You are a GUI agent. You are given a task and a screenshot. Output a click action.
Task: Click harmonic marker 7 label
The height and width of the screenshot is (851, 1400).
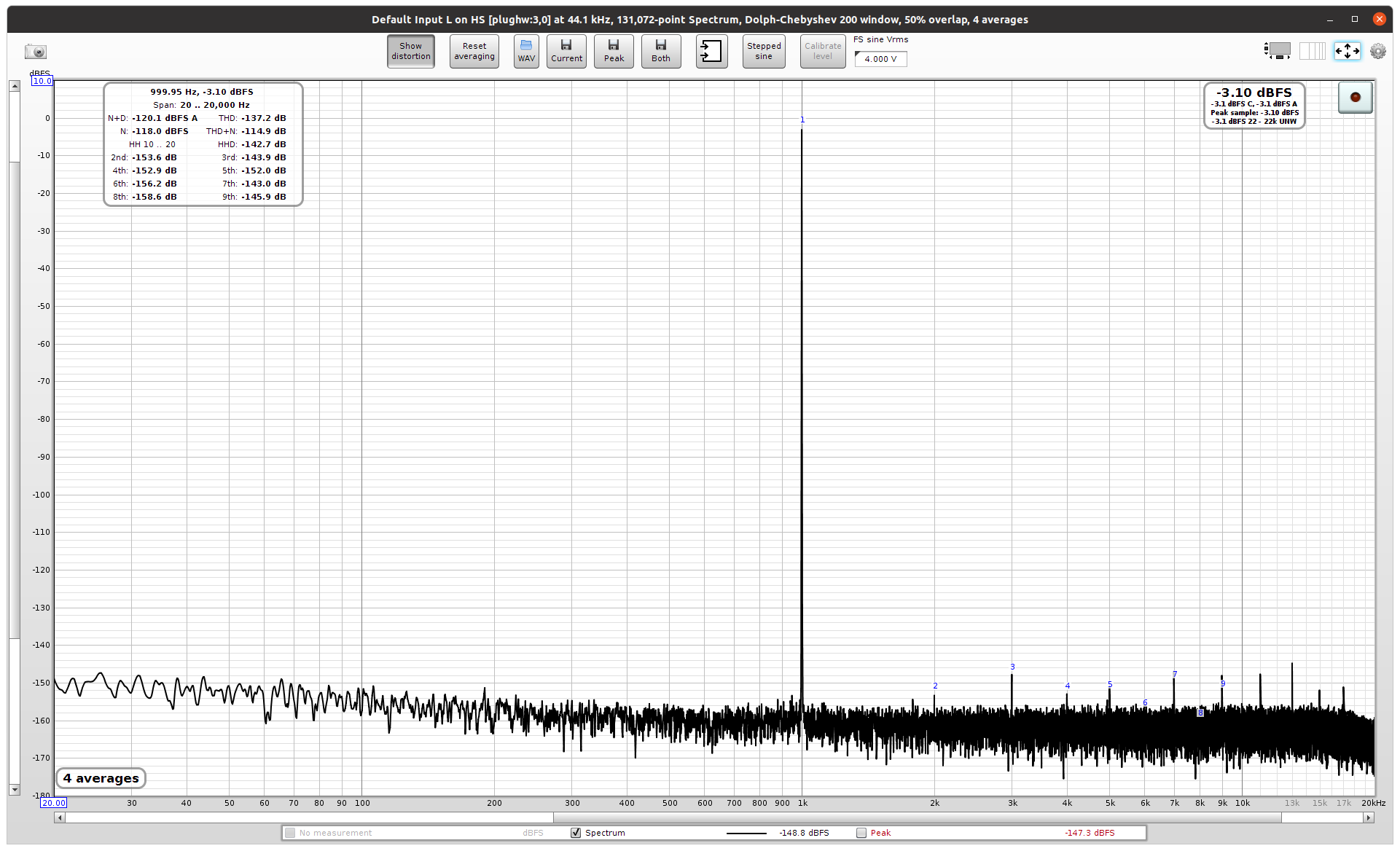[x=1175, y=674]
